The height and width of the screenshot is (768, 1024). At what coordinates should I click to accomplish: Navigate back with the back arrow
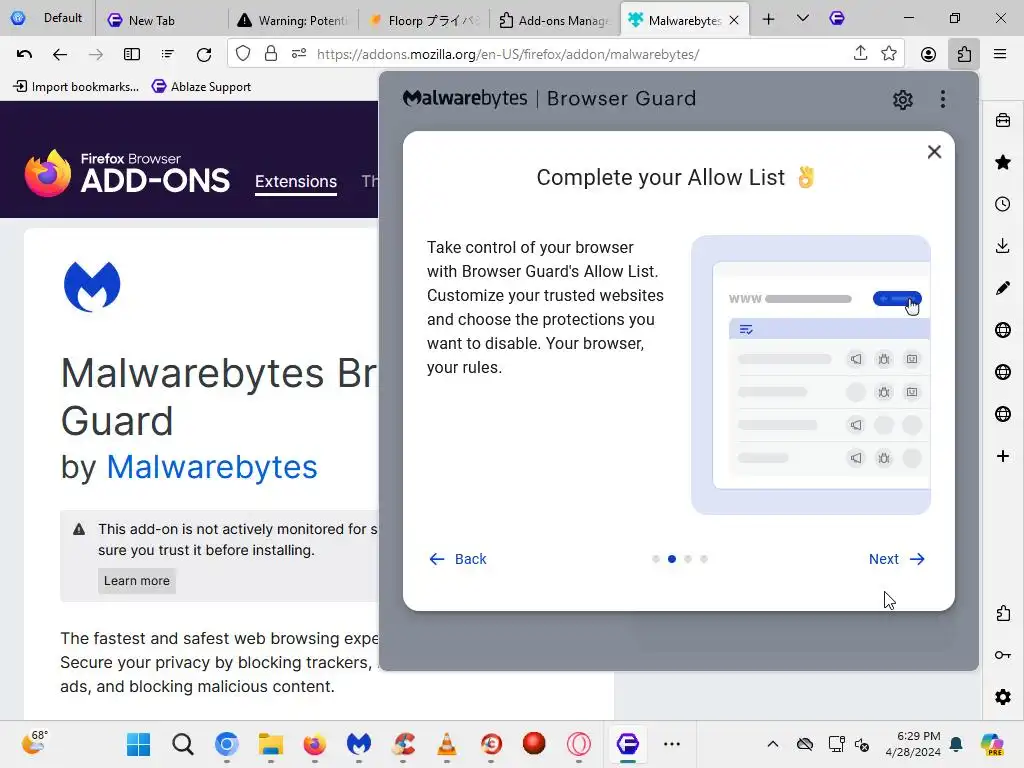point(60,54)
